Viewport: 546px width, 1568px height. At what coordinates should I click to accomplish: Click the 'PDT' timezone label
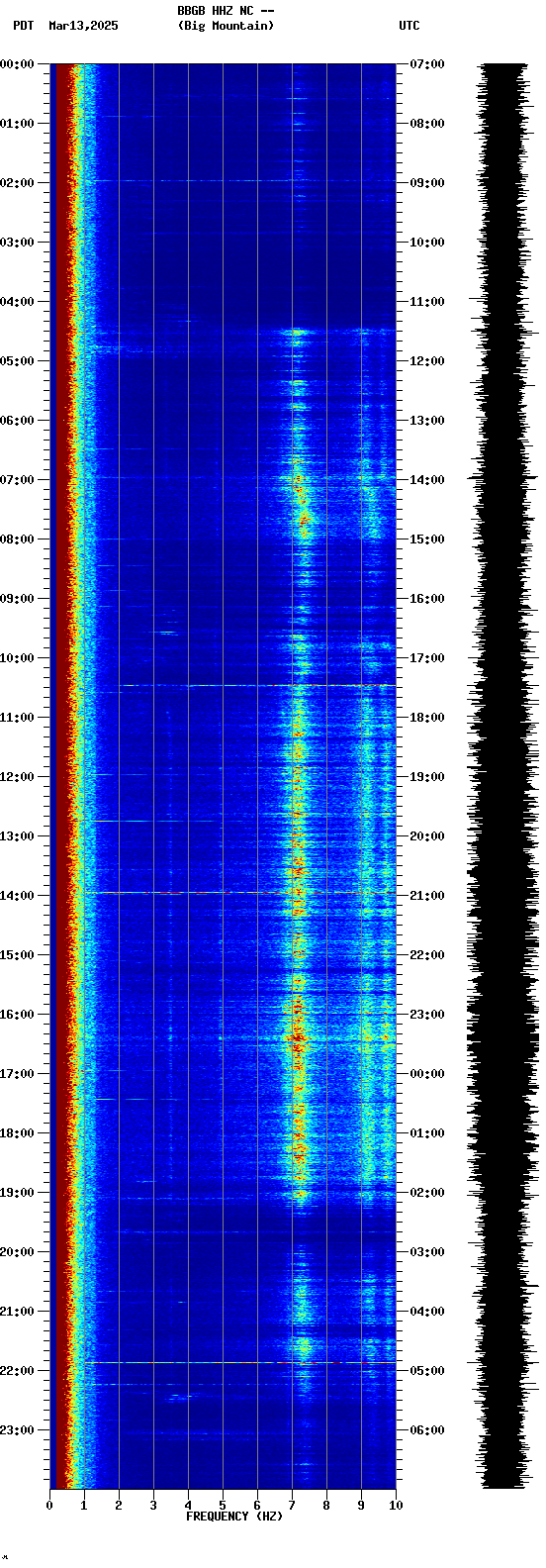coord(23,26)
